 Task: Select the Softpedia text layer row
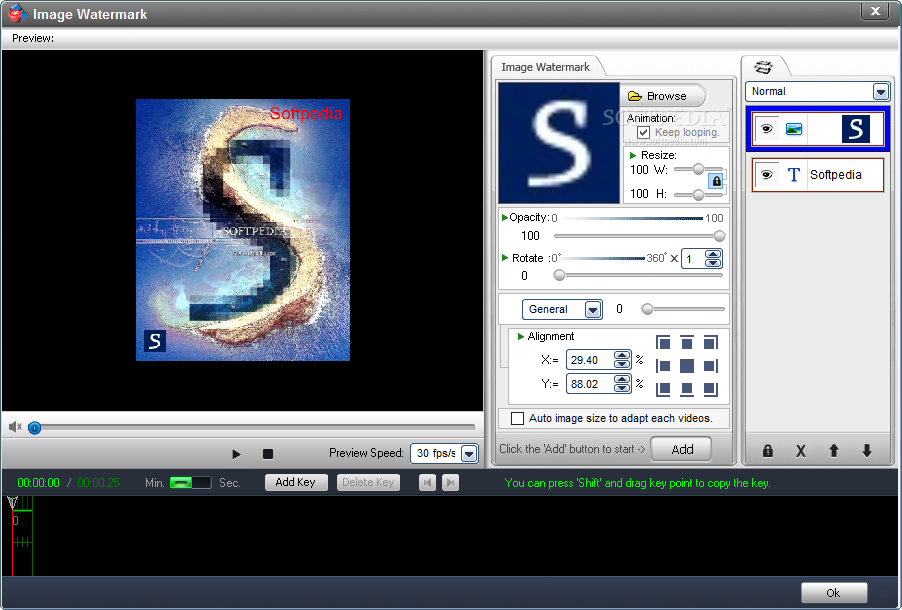tap(817, 175)
